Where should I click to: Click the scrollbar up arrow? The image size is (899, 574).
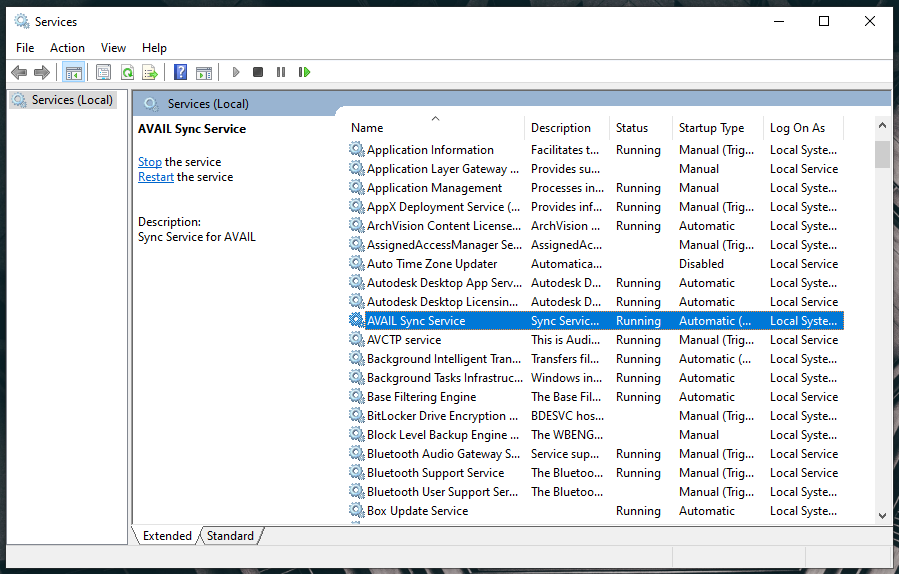point(882,125)
